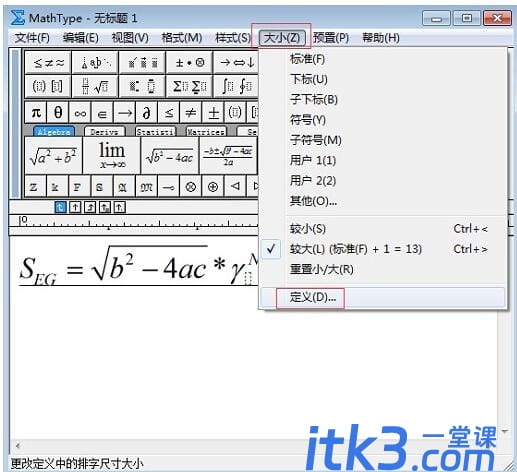Screen dimensions: 517x472
Task: Insert the less-than-or-equal symbol
Action: point(169,113)
